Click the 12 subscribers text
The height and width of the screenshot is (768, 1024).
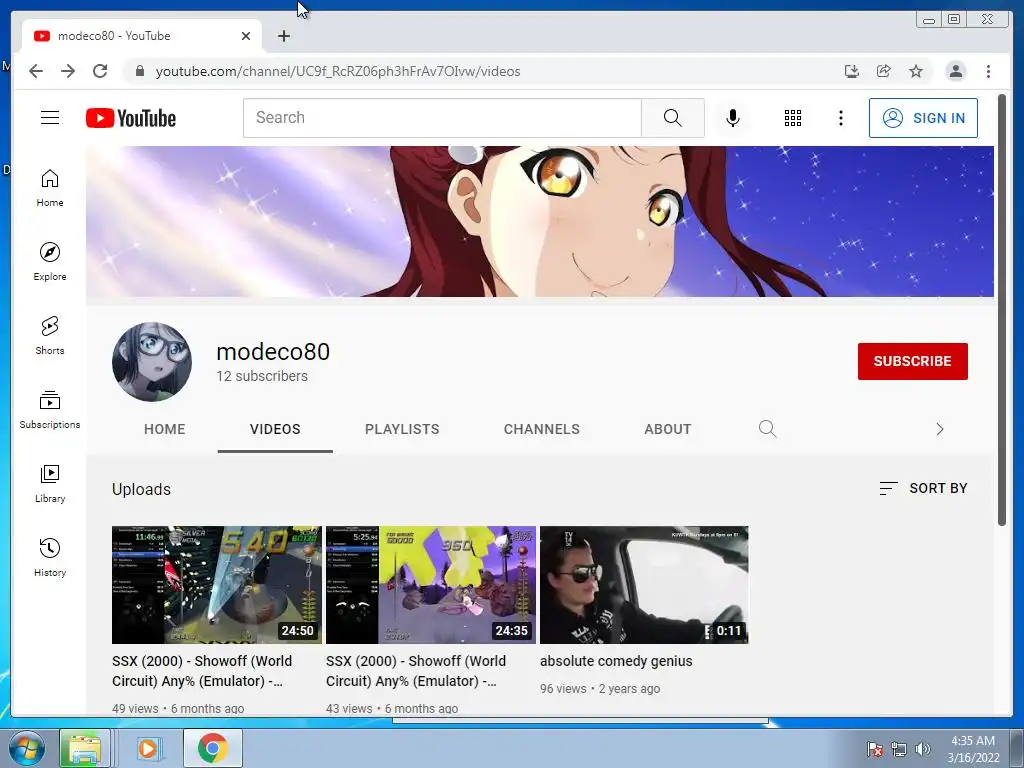pyautogui.click(x=262, y=376)
